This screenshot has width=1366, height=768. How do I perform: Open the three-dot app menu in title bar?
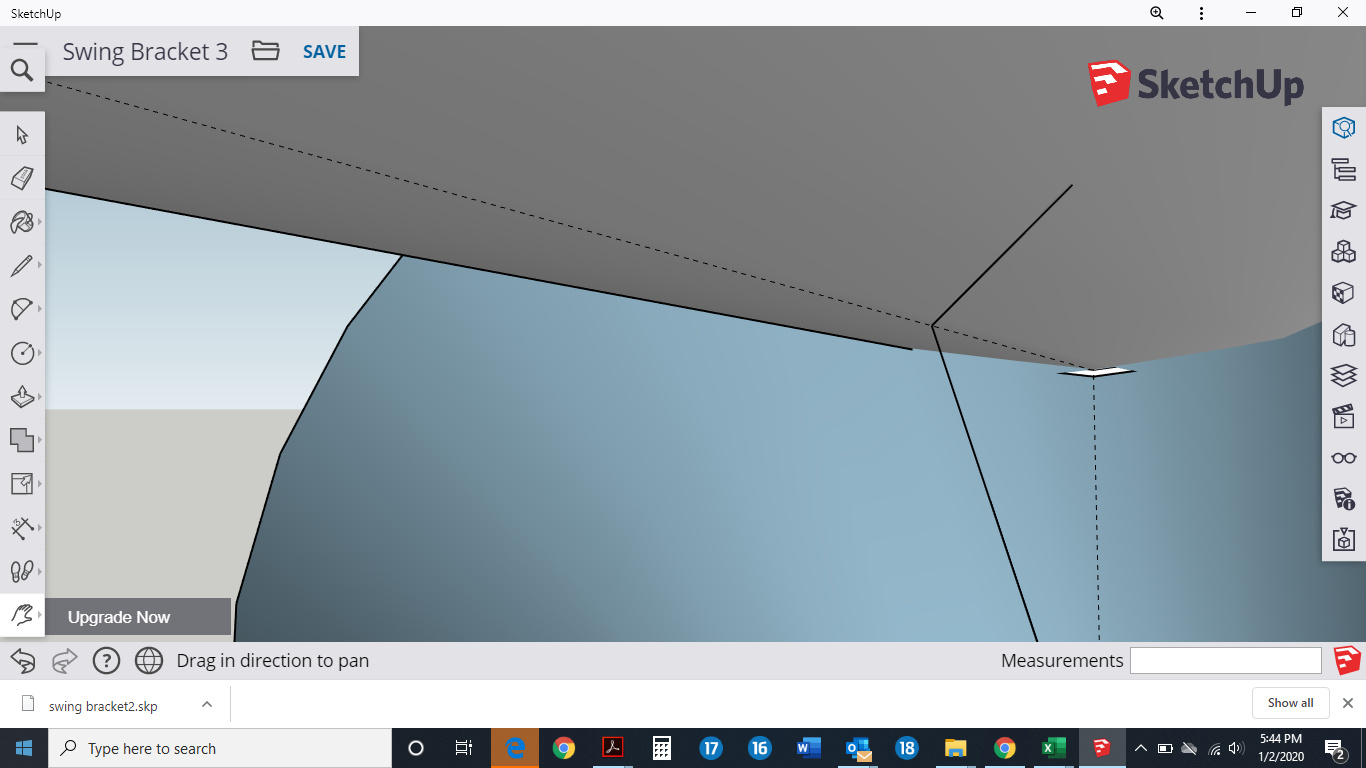(1201, 13)
